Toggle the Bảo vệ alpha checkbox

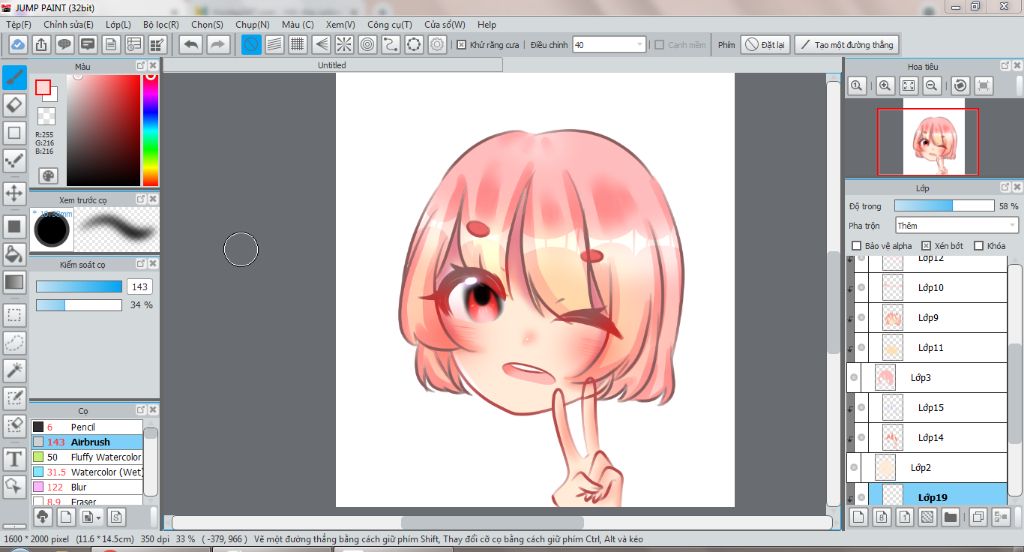857,246
